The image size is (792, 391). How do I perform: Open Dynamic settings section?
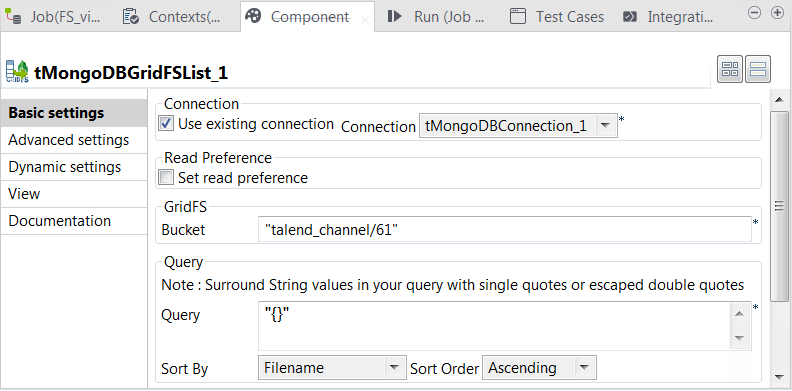pos(74,167)
